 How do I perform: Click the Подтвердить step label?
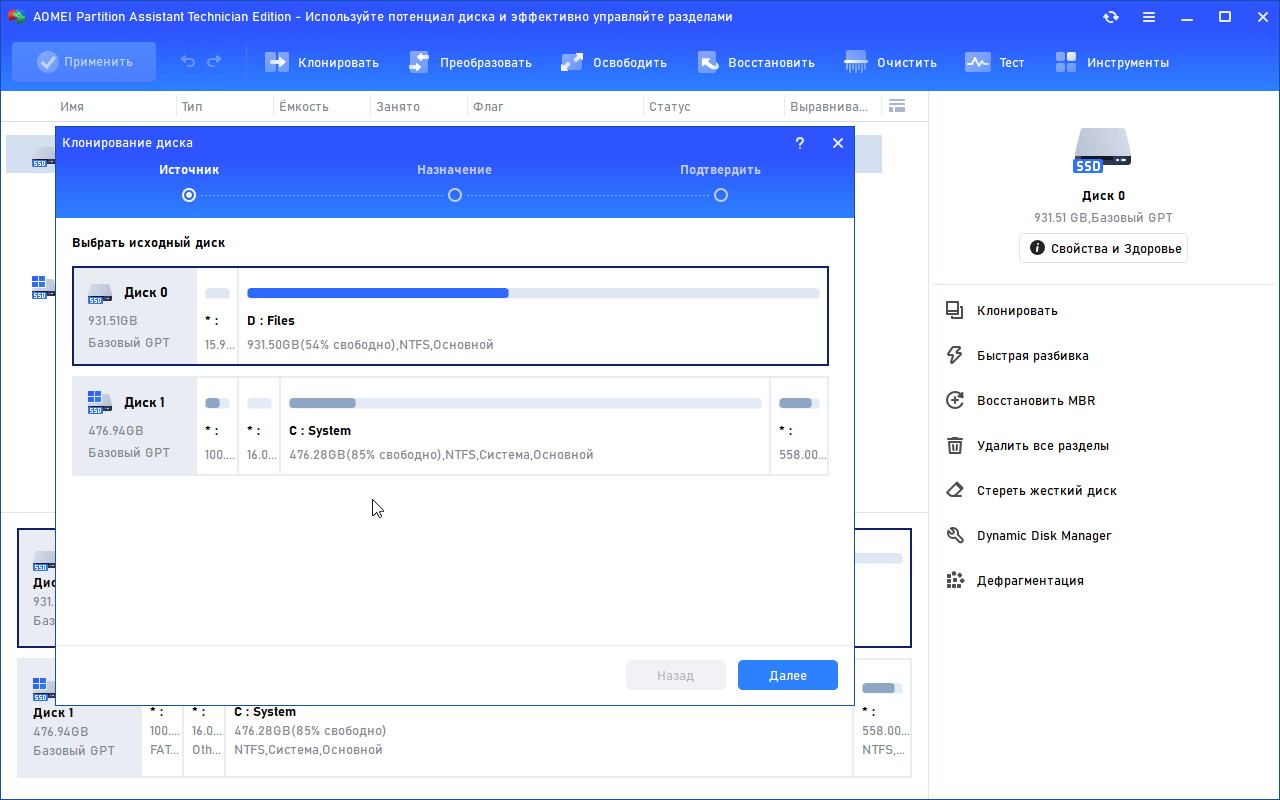coord(721,170)
